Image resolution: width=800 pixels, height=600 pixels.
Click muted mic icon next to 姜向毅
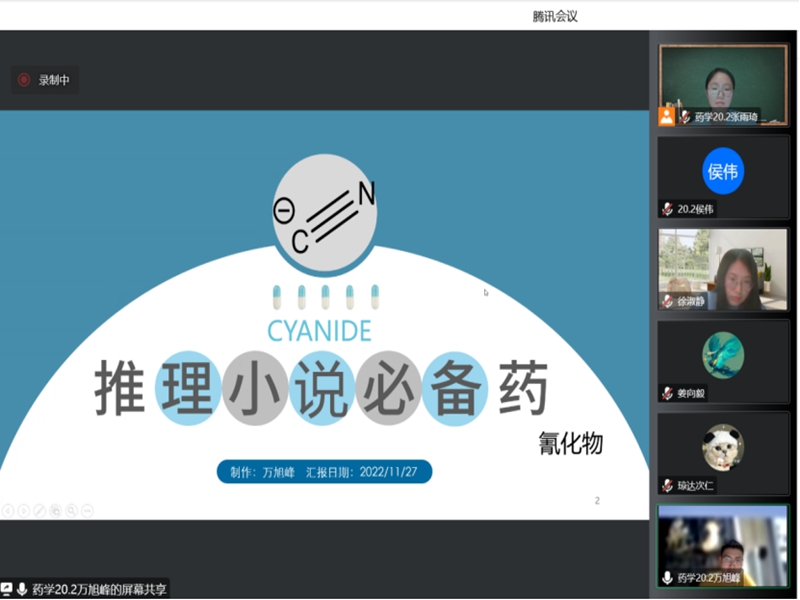[667, 393]
